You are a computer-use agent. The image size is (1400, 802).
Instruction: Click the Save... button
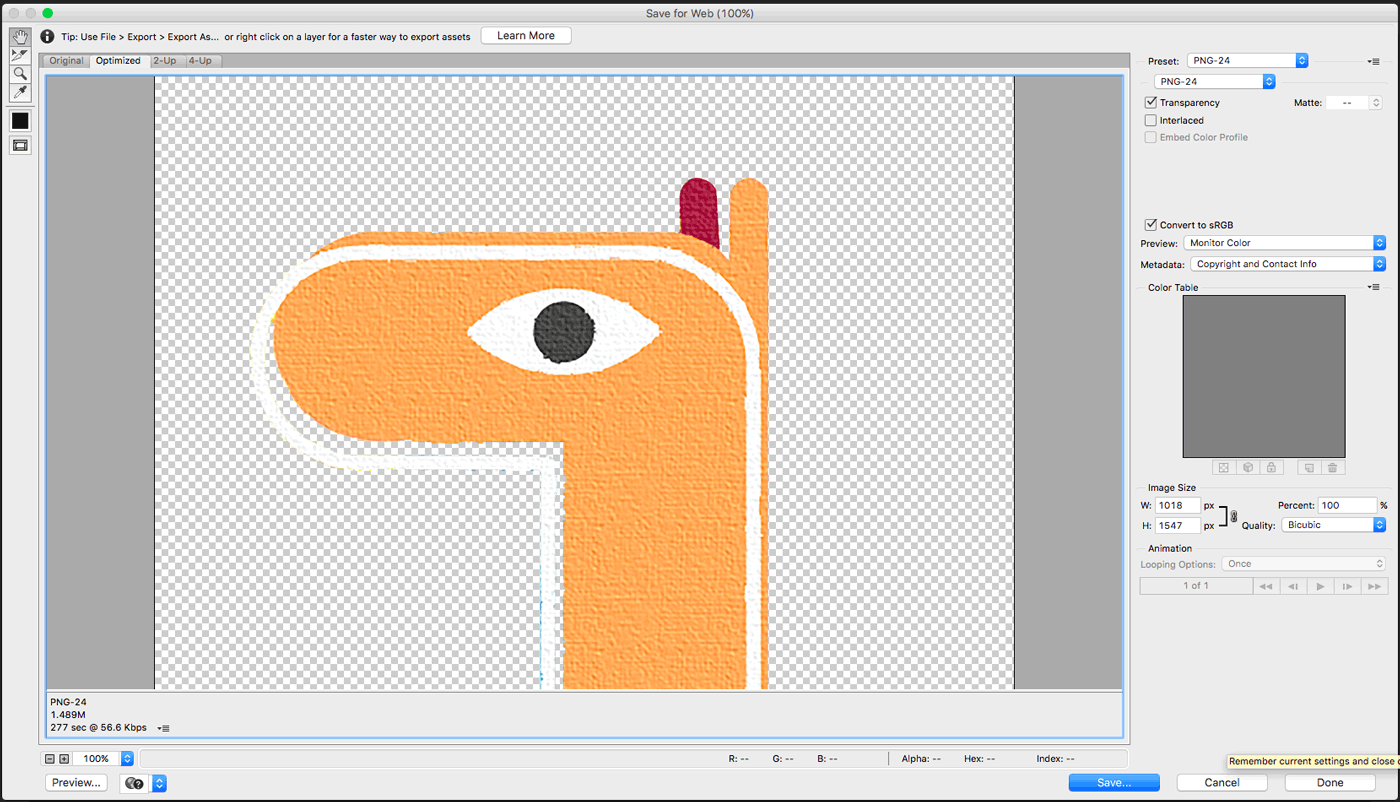[1113, 783]
